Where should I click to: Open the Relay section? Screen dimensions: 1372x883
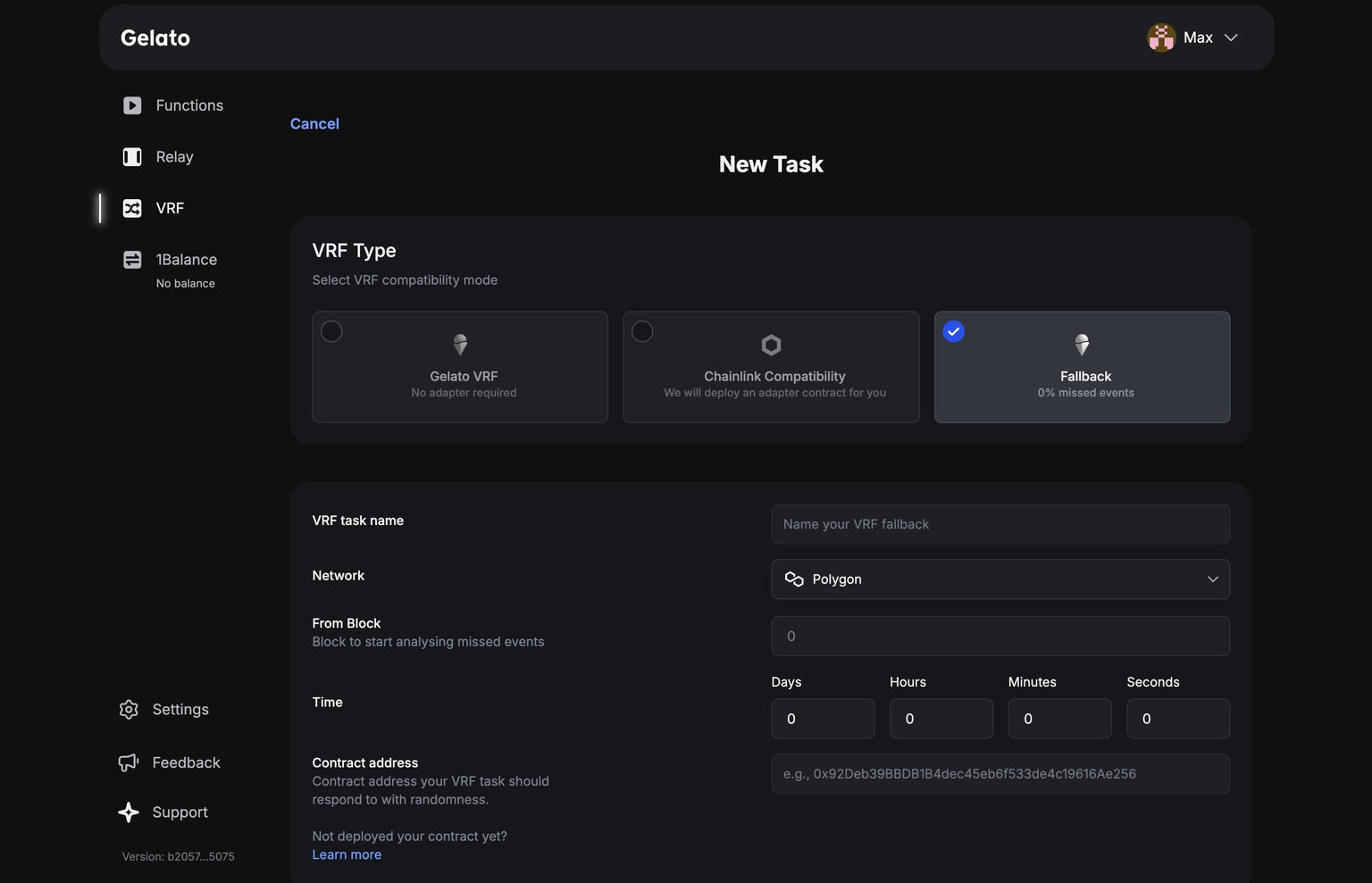coord(174,157)
